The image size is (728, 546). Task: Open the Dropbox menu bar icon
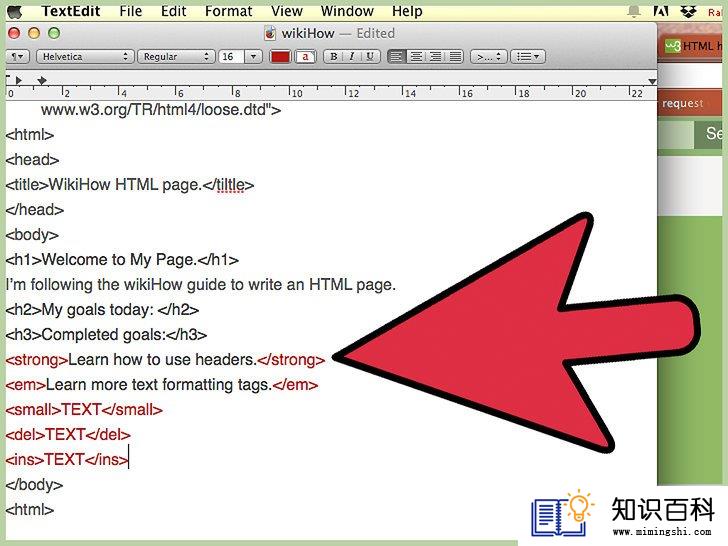[x=688, y=12]
